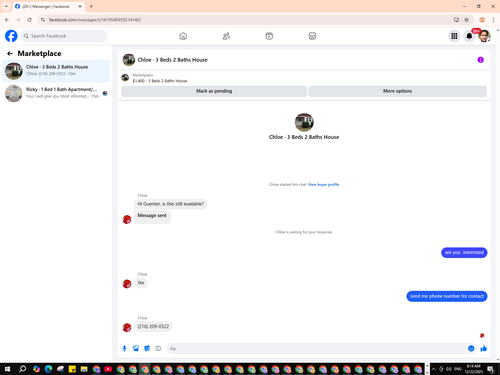
Task: Click the Chrome back navigation arrow
Action: click(7, 20)
